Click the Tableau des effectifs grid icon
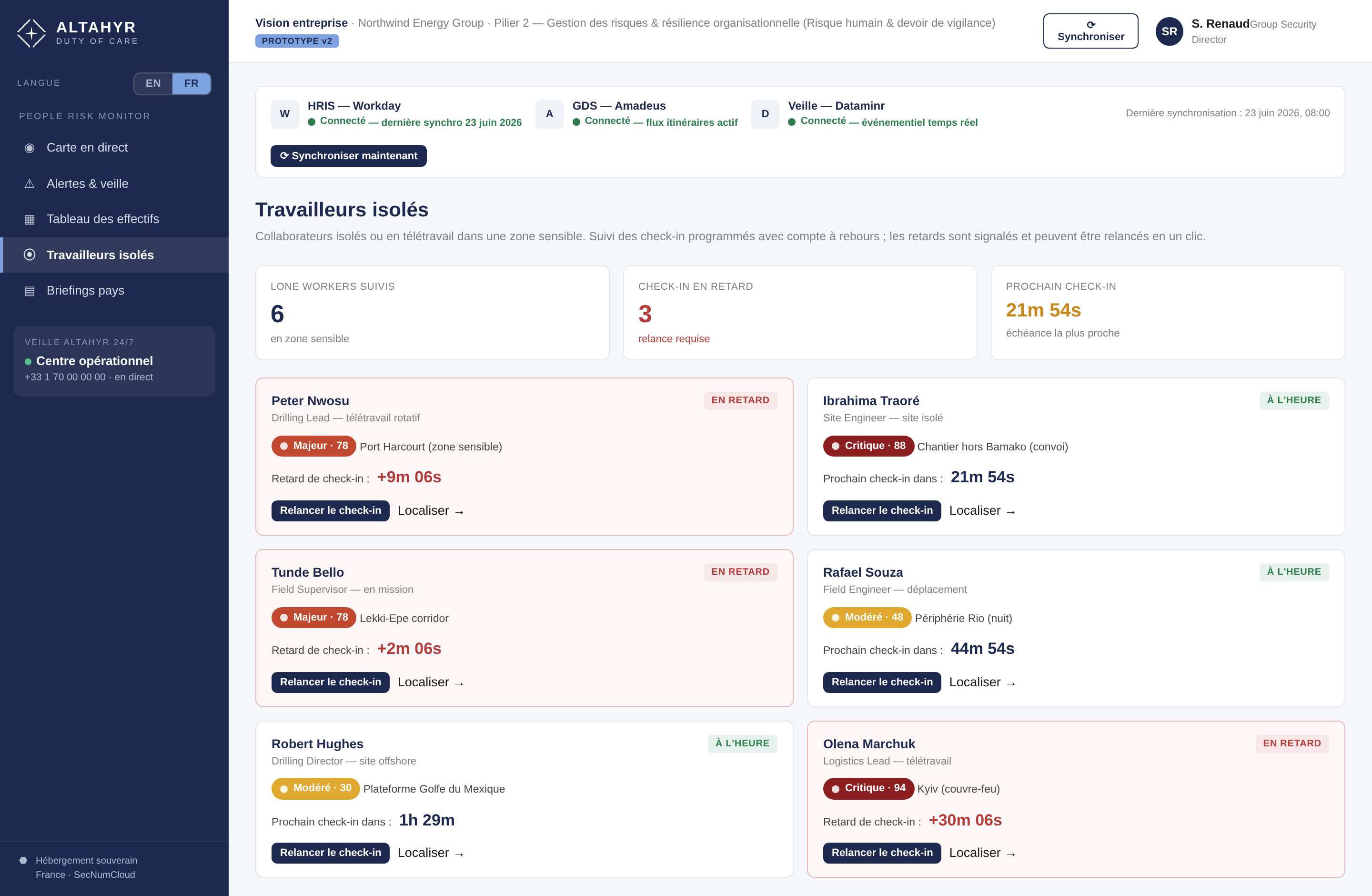The width and height of the screenshot is (1372, 896). click(x=30, y=219)
